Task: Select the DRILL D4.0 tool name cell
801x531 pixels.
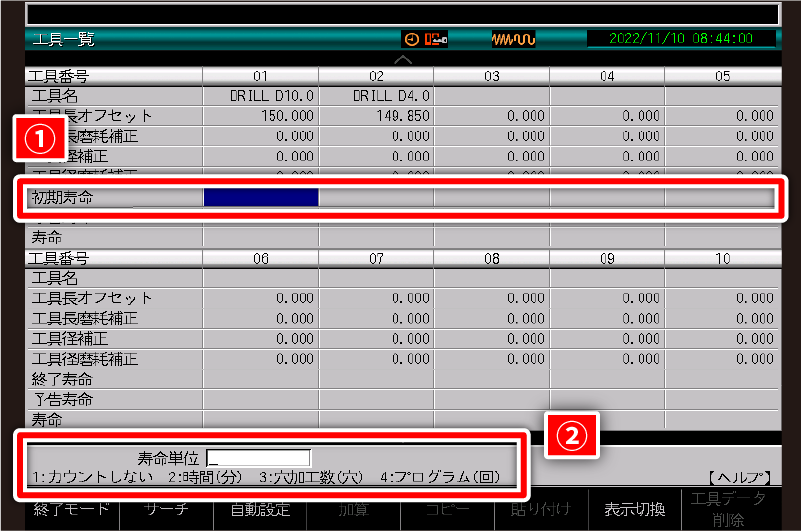Action: click(x=376, y=96)
